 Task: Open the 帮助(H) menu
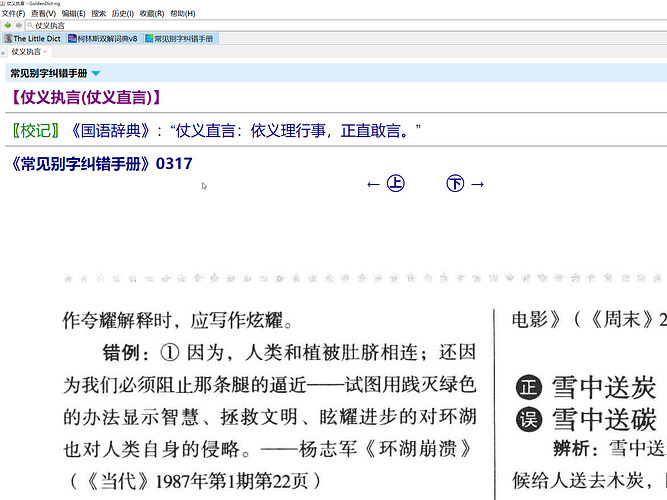tap(183, 14)
